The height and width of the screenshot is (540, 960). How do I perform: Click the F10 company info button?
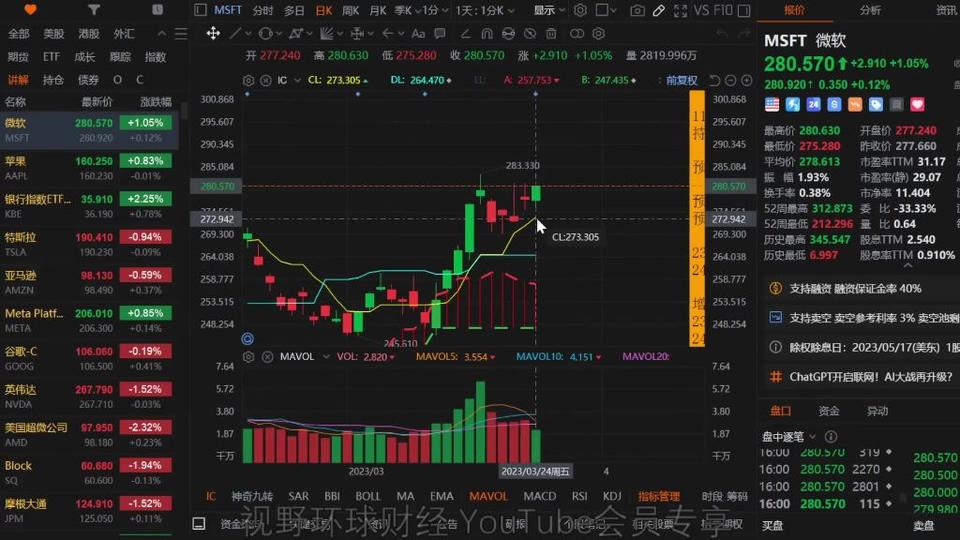pos(722,10)
